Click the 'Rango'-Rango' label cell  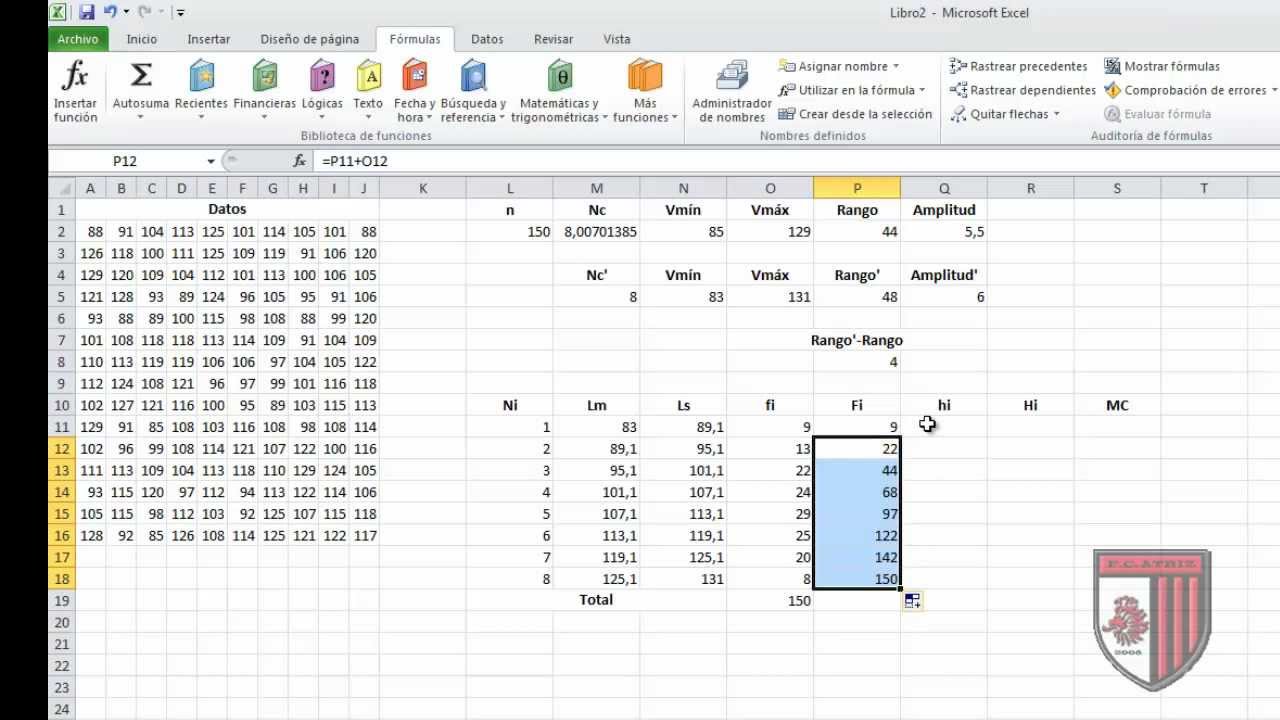857,340
